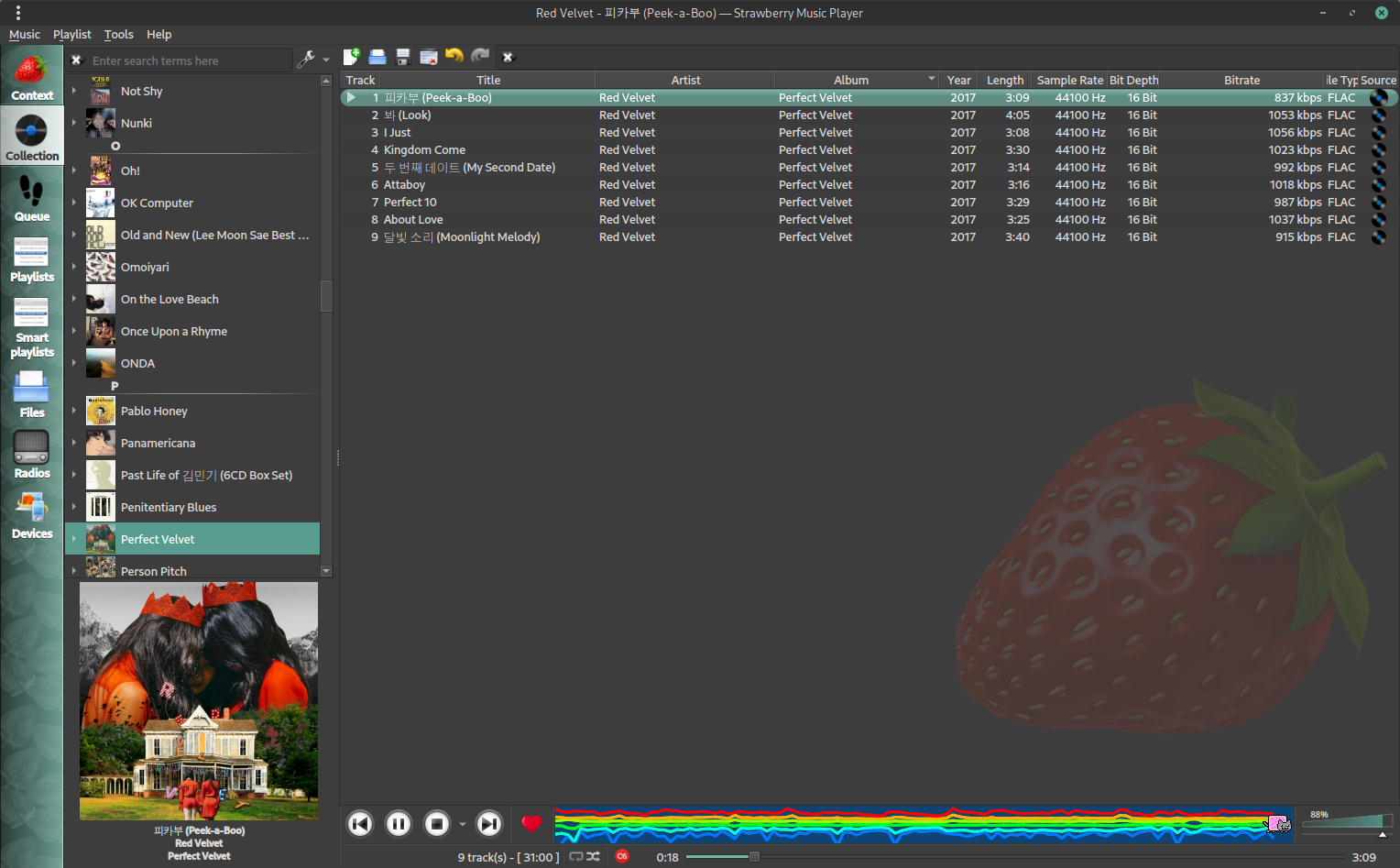The height and width of the screenshot is (868, 1400).
Task: Open the Radios panel
Action: tap(31, 455)
